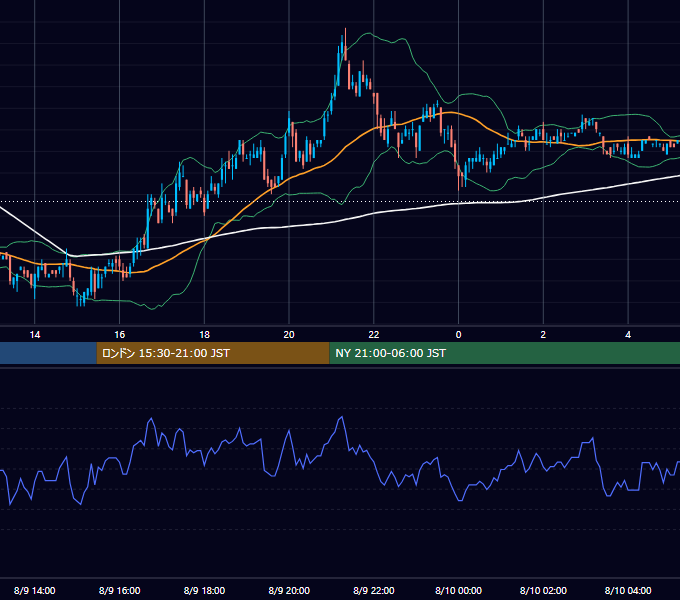Click the 8/9 22:00 time label
Screen dimensions: 680x600
pos(374,590)
